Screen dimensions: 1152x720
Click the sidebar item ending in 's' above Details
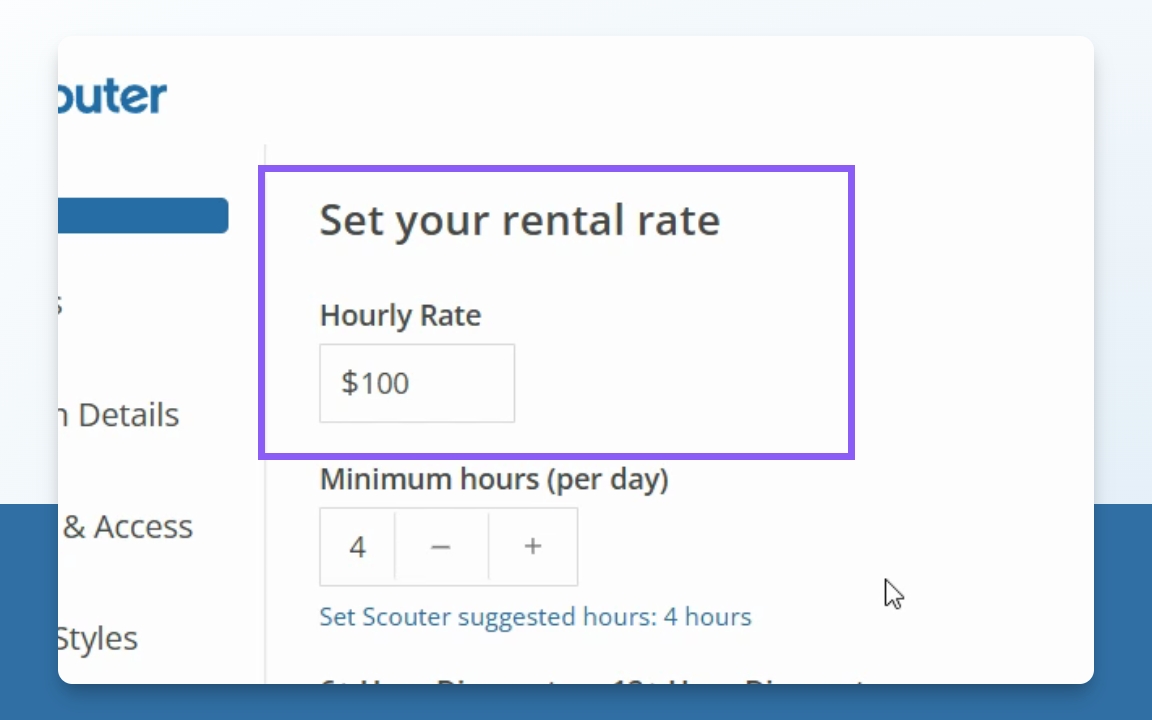tap(60, 304)
